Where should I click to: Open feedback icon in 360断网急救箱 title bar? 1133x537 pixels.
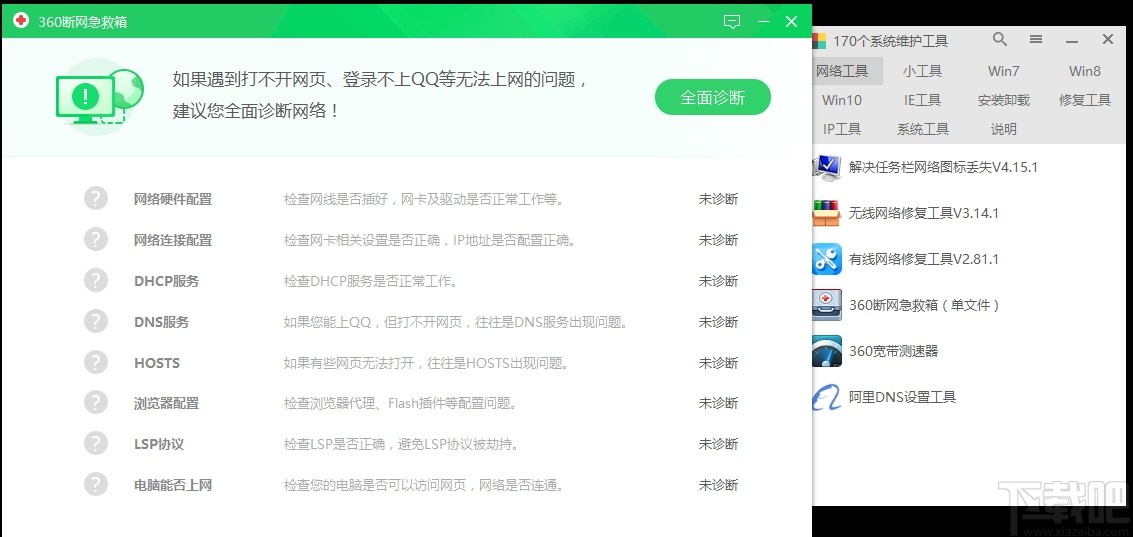tap(732, 22)
